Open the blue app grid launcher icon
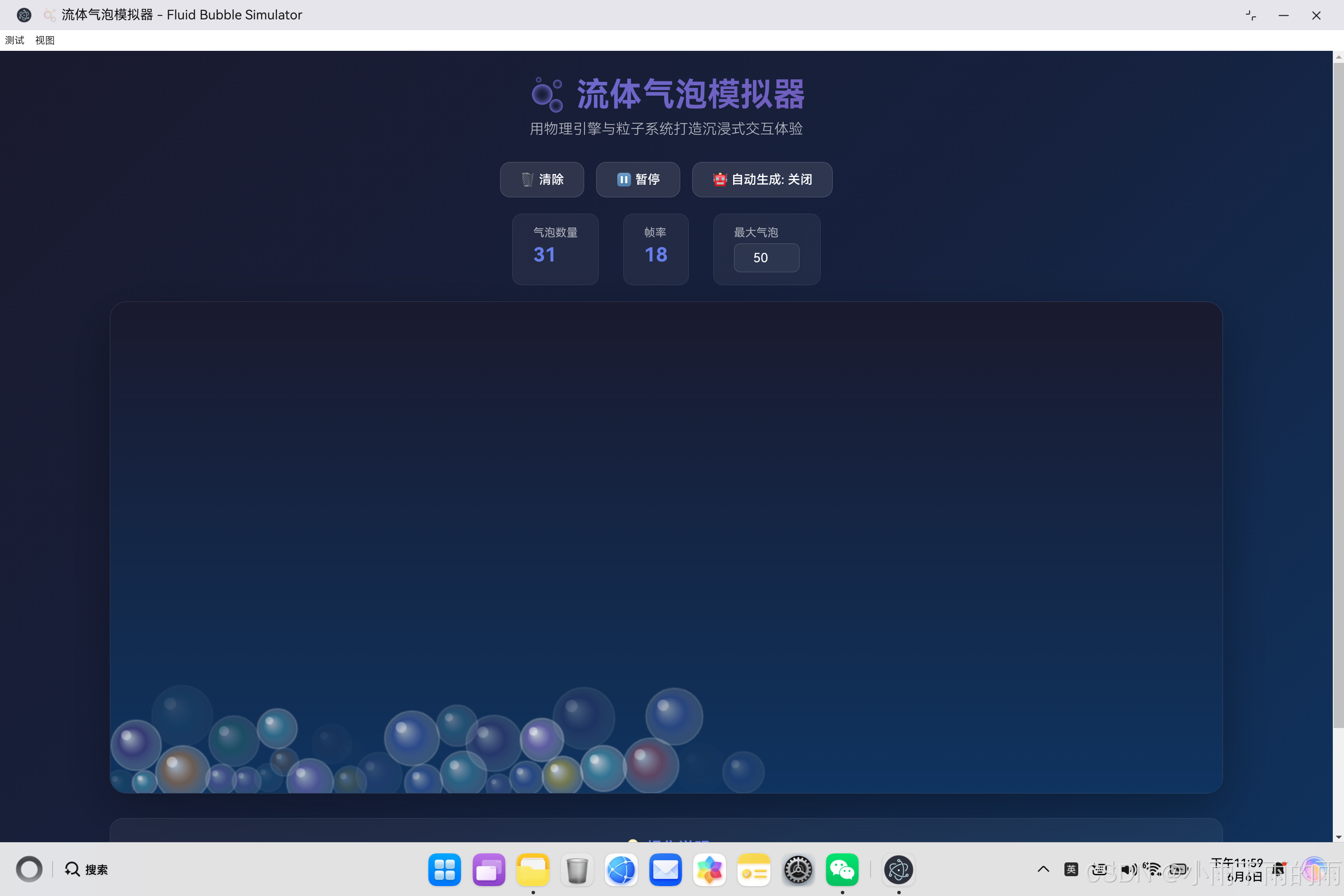Viewport: 1344px width, 896px height. (445, 870)
